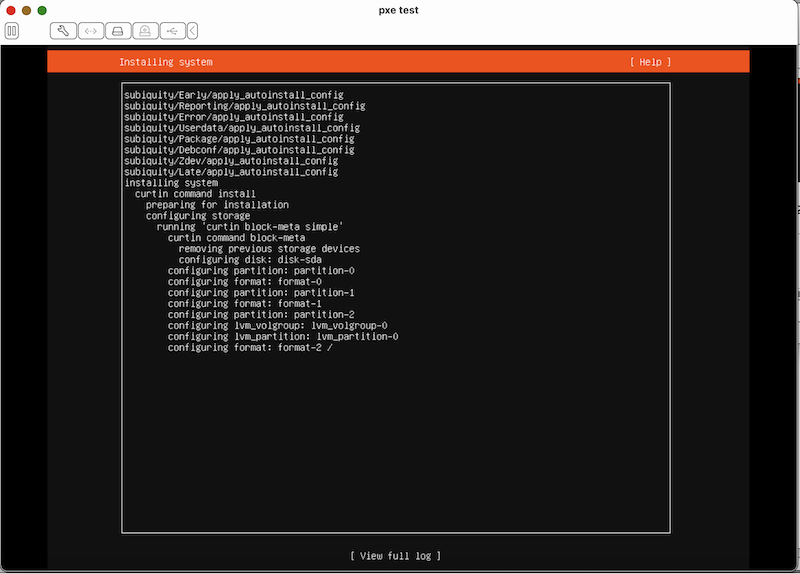
Task: Click 'configuring format: format-2' line
Action: coord(250,347)
